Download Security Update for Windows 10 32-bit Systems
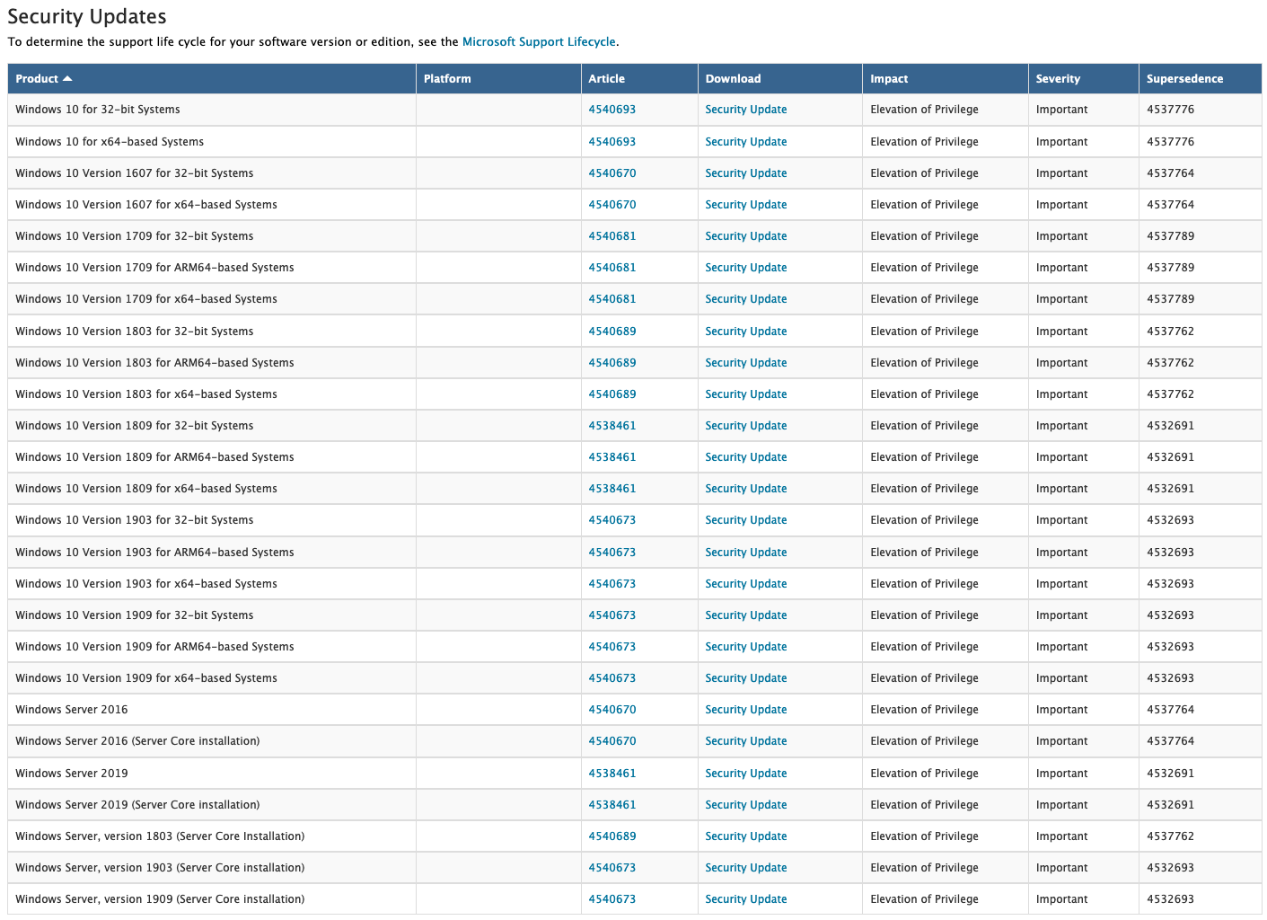The image size is (1267, 920). point(746,110)
